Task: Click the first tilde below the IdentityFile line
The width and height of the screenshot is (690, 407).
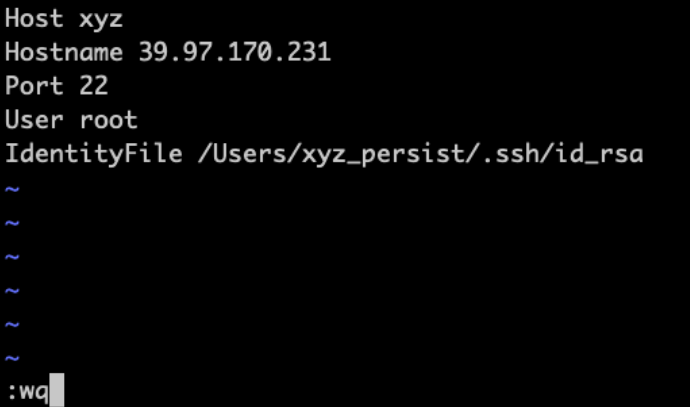Action: coord(12,190)
